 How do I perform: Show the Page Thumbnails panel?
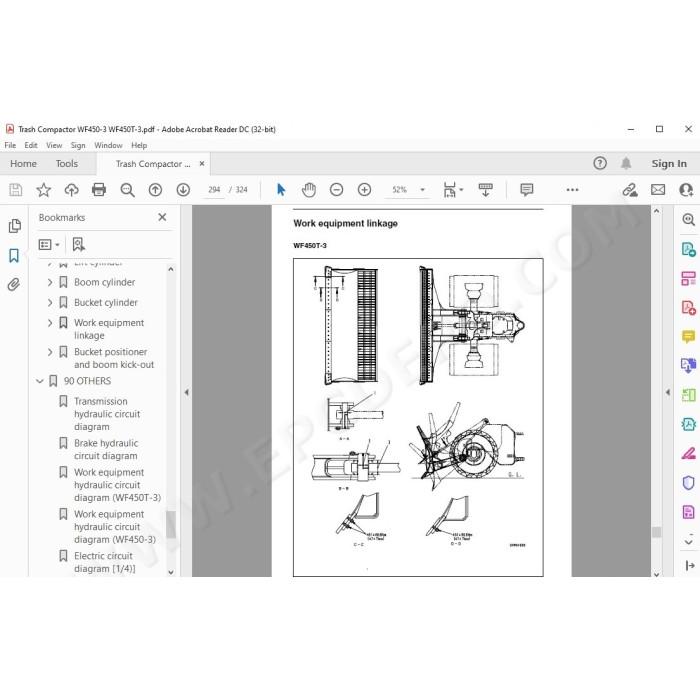(14, 226)
